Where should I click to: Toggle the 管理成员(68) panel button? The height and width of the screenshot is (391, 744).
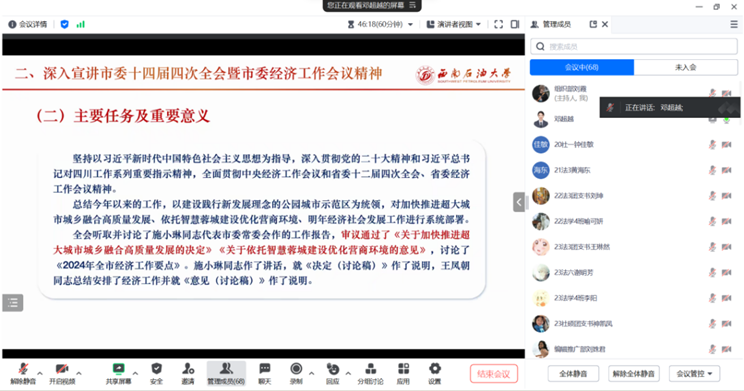(x=226, y=373)
